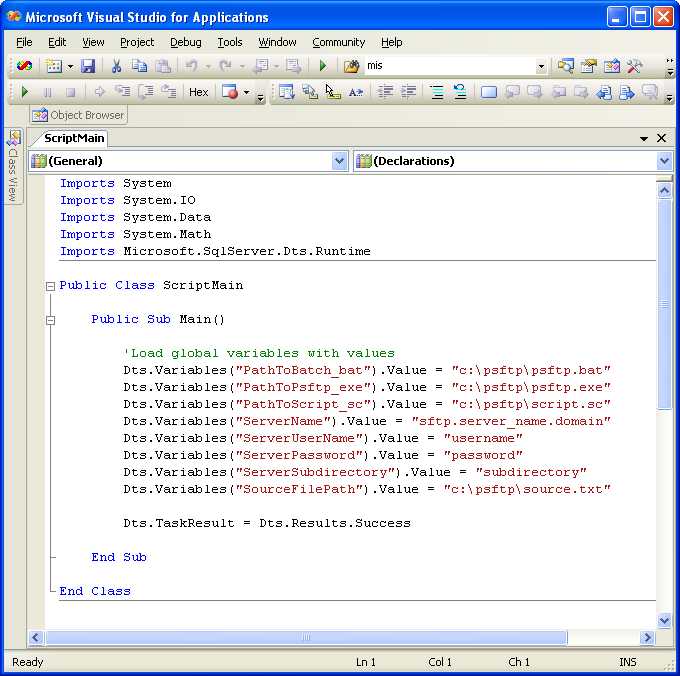Click the vertical scrollbar down arrow

click(664, 620)
